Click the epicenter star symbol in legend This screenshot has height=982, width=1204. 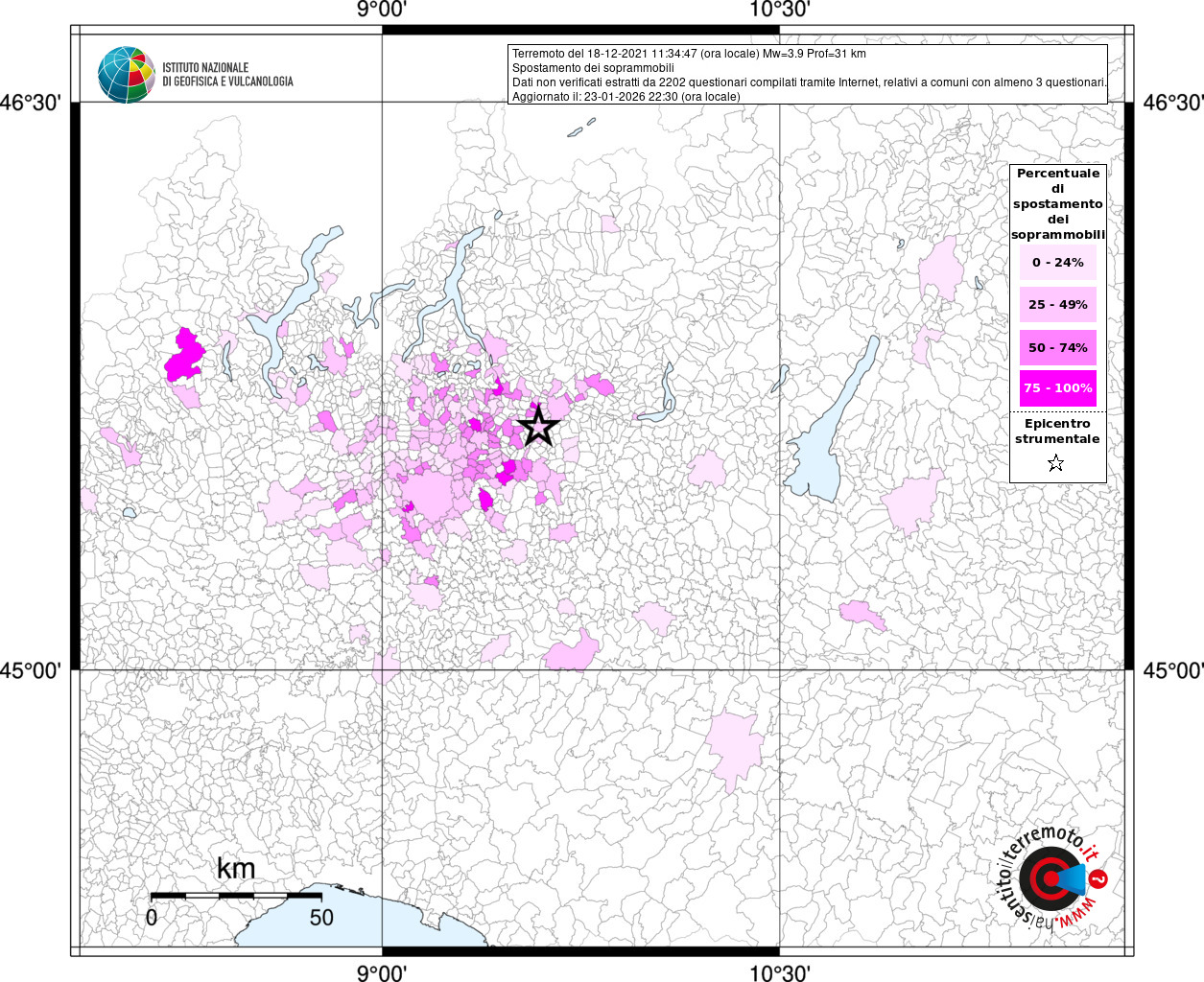coord(1056,463)
